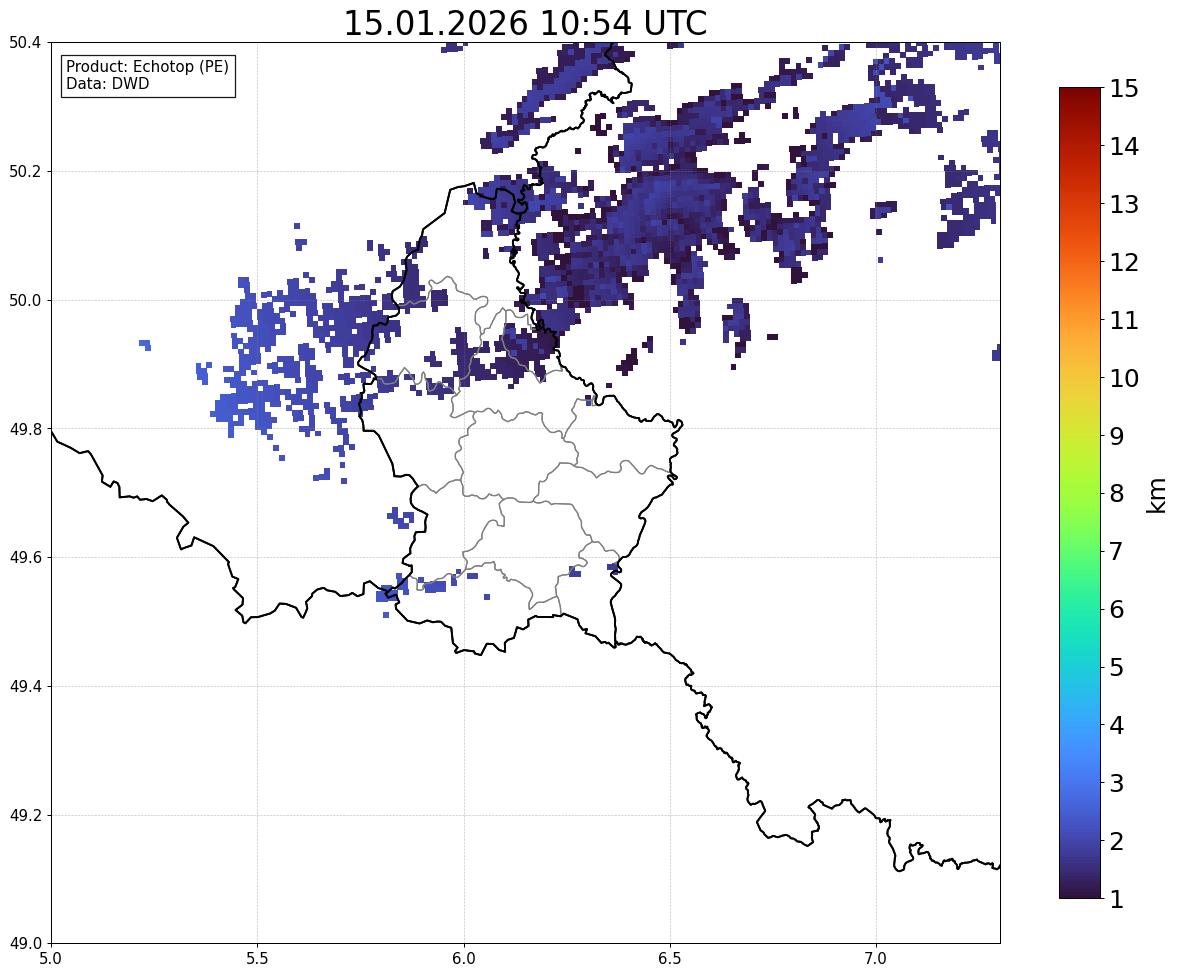Click the latitude axis label 49.6

[24, 557]
